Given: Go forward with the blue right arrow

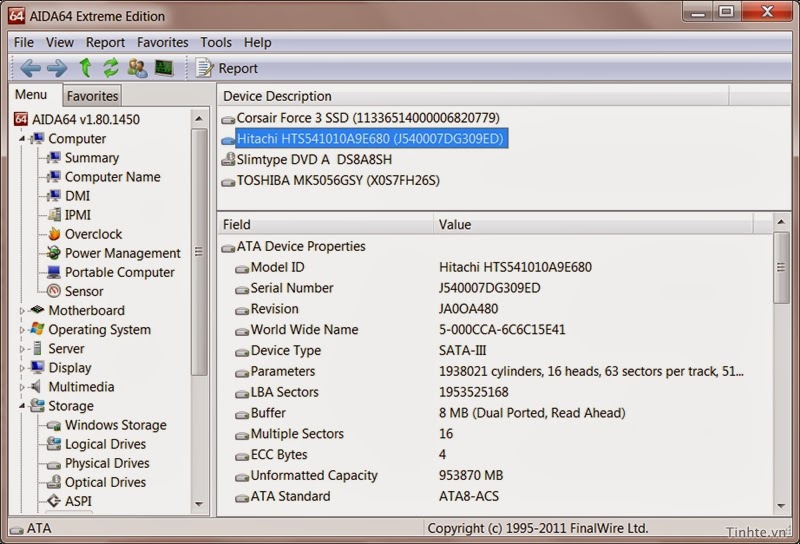Looking at the screenshot, I should 57,68.
